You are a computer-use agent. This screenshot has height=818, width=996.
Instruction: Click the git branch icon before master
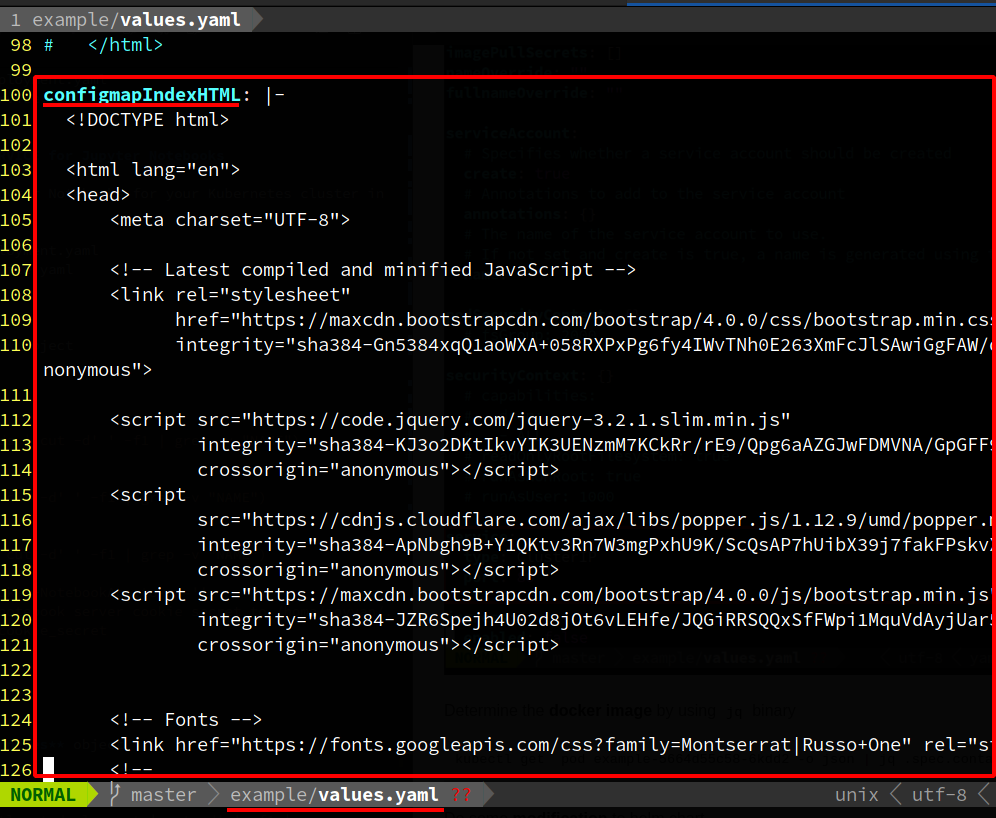point(115,794)
